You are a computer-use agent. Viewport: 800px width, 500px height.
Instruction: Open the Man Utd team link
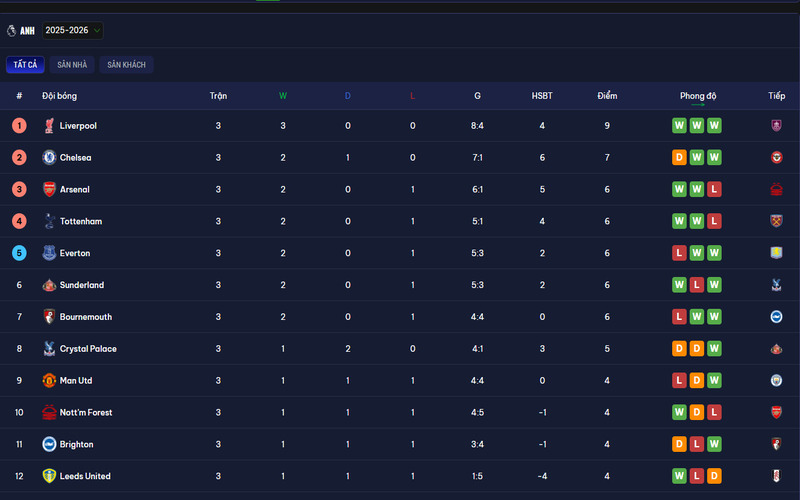pyautogui.click(x=76, y=381)
